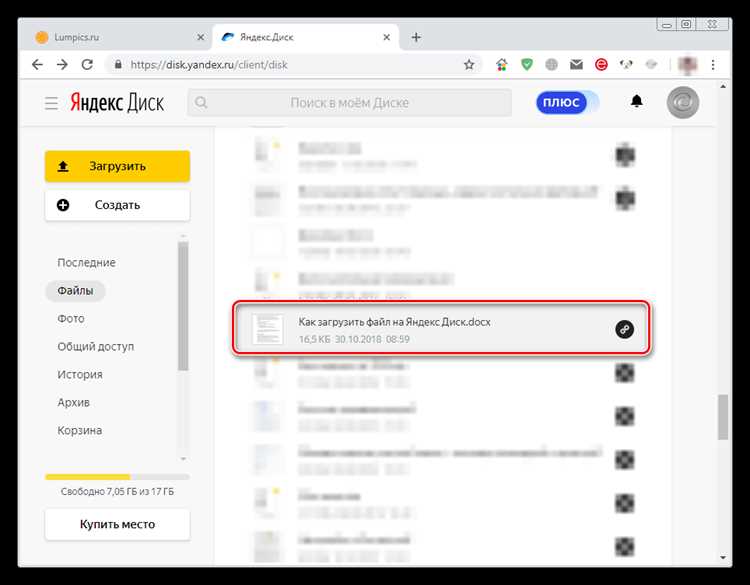Open the hamburger menu beside Яндекс Диск logo

(51, 103)
